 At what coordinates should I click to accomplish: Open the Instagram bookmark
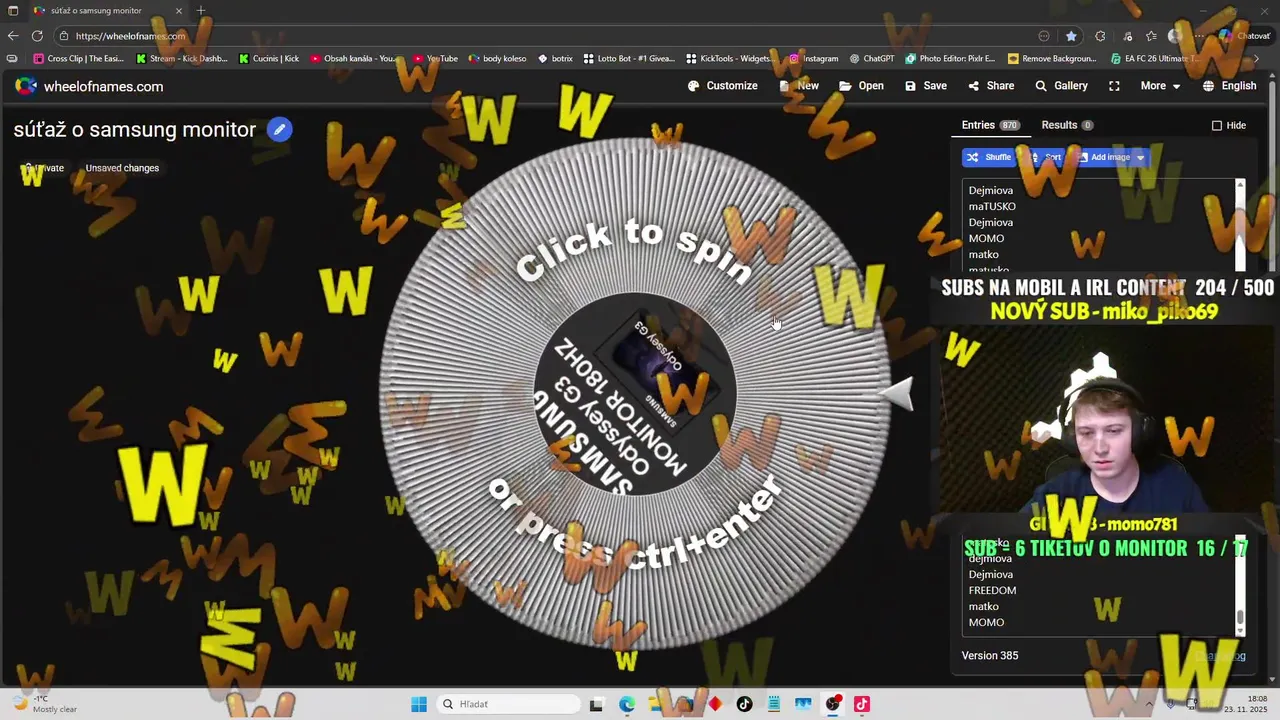click(813, 59)
